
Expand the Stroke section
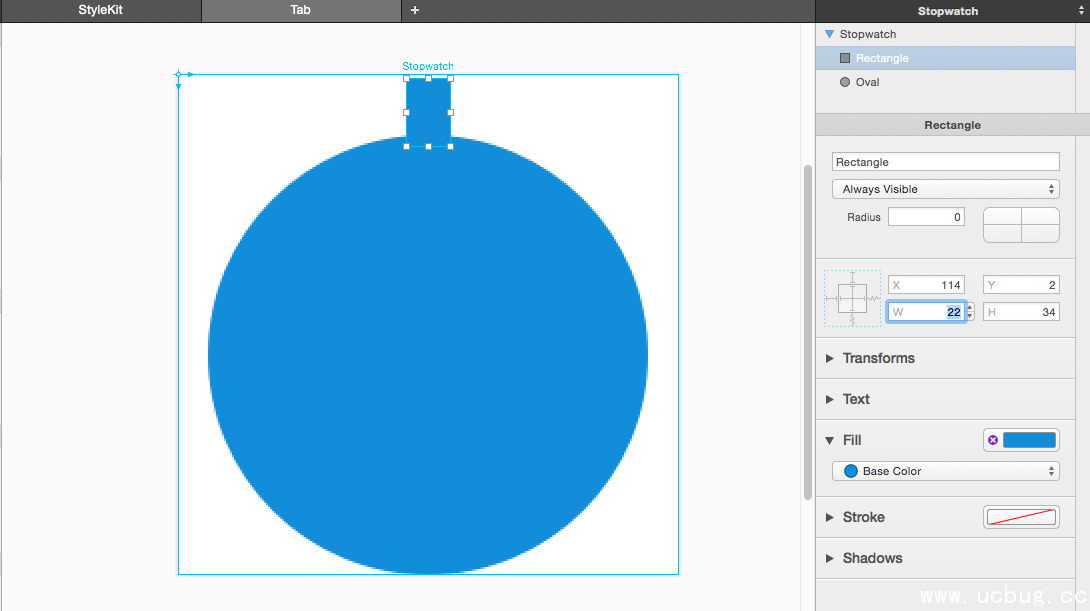point(829,518)
